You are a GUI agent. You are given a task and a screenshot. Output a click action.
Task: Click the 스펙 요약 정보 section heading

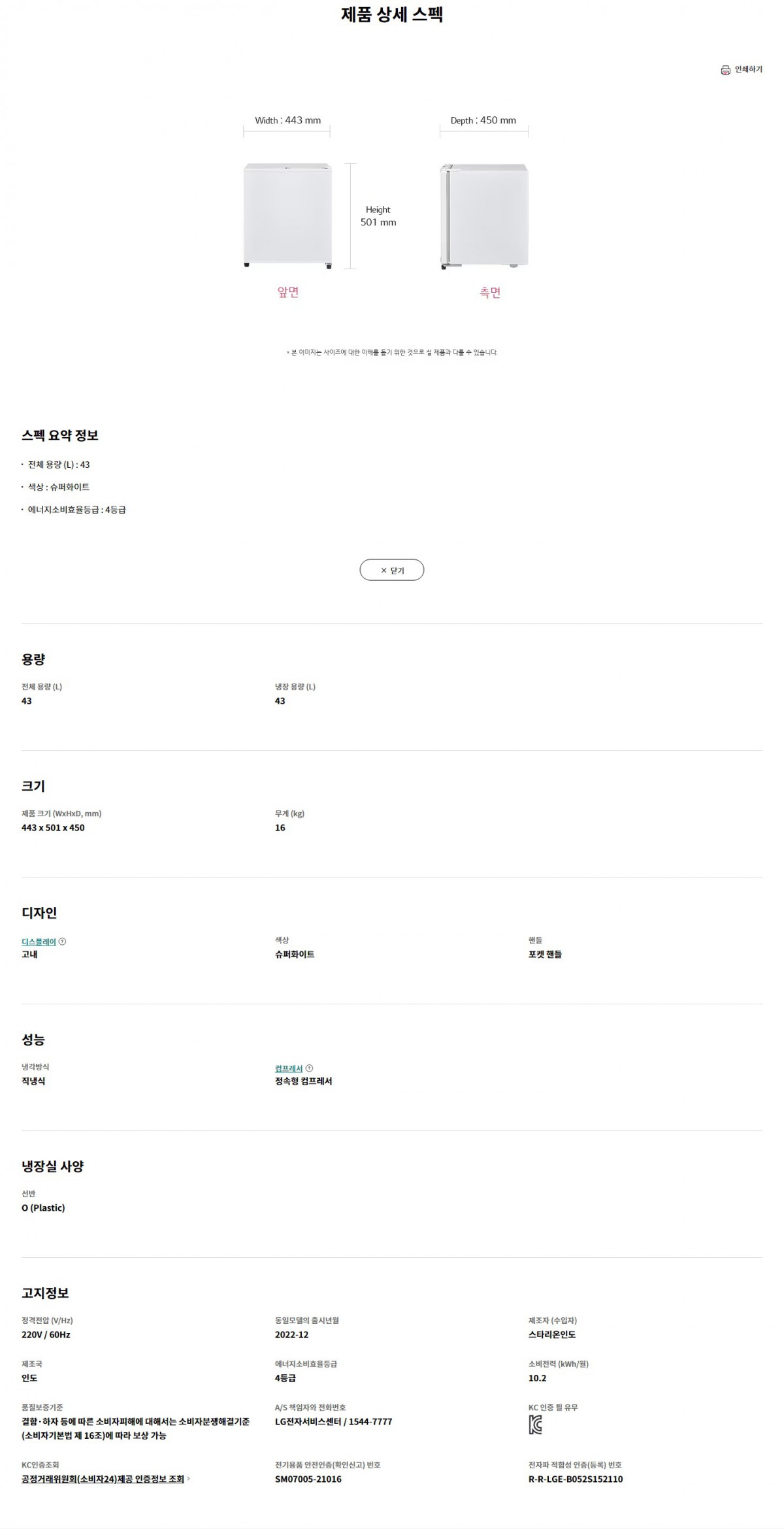point(60,435)
